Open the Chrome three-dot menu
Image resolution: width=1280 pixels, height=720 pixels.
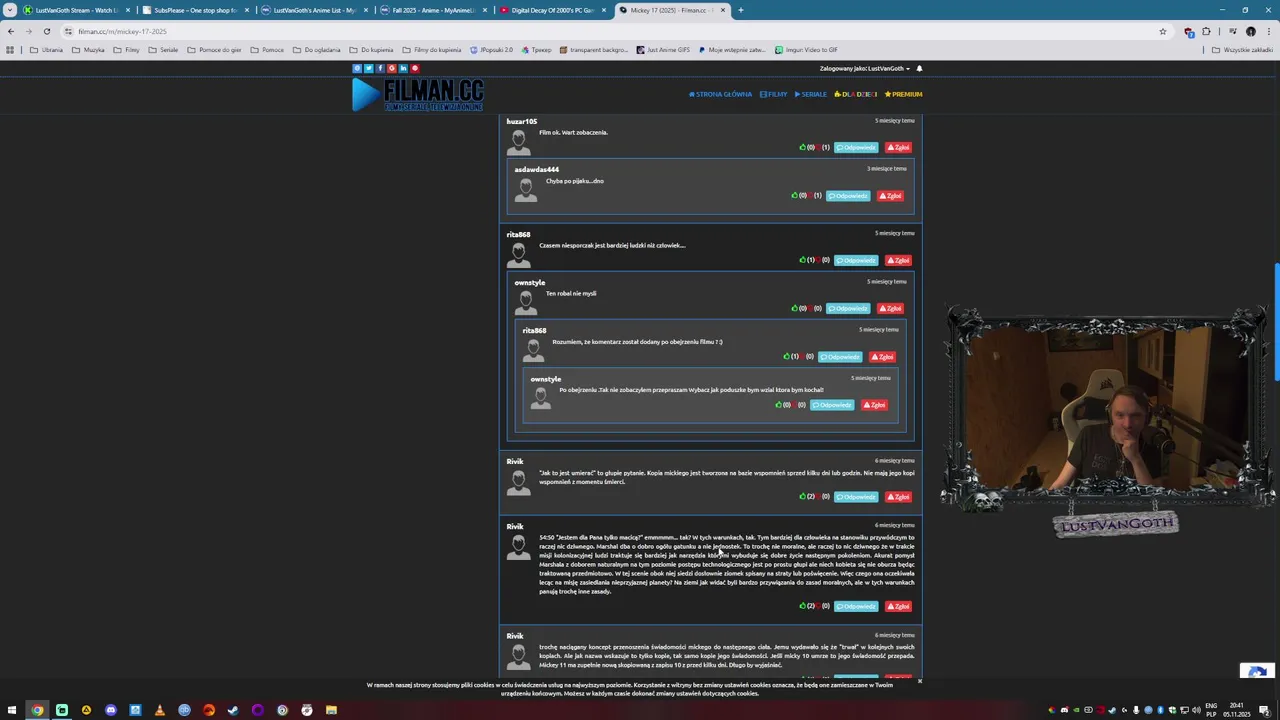point(1269,31)
